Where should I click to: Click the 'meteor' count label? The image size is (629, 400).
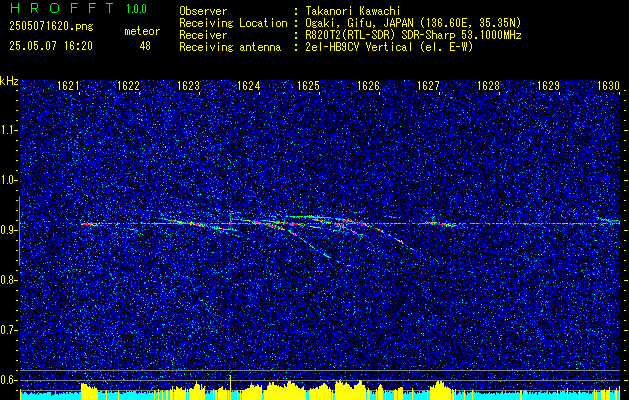coord(142,32)
